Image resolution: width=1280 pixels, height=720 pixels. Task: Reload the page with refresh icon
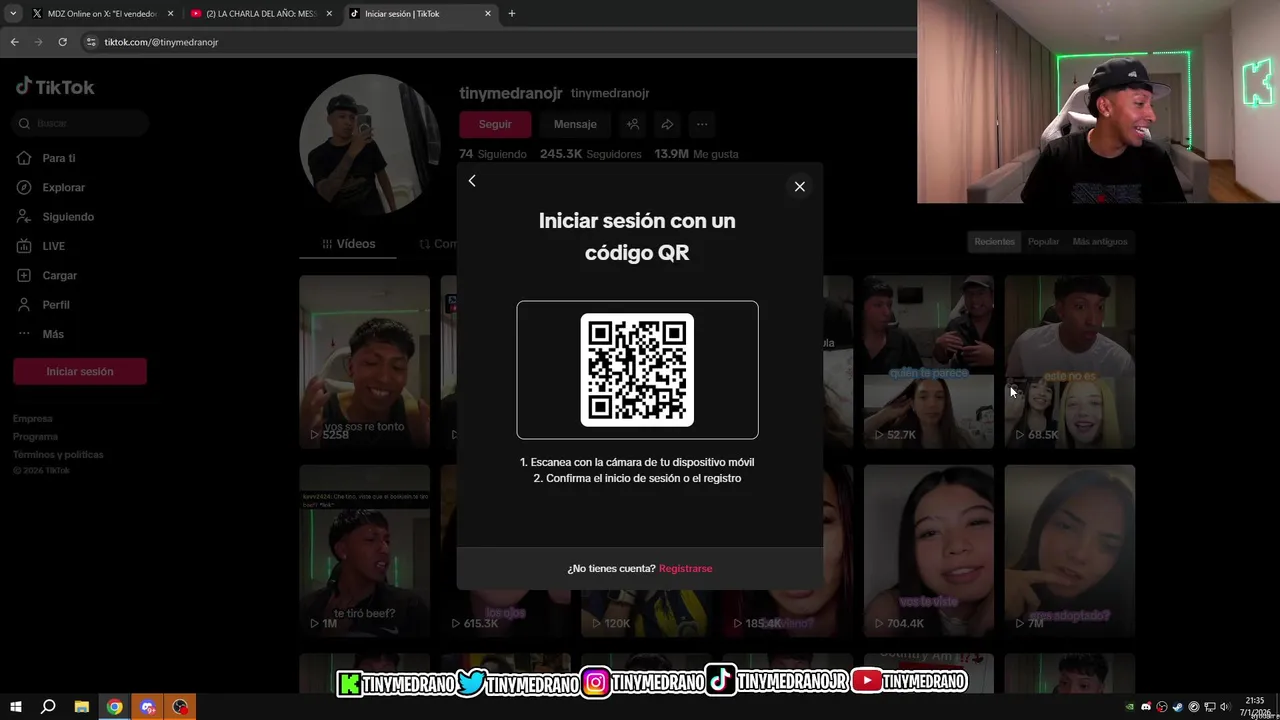click(62, 42)
